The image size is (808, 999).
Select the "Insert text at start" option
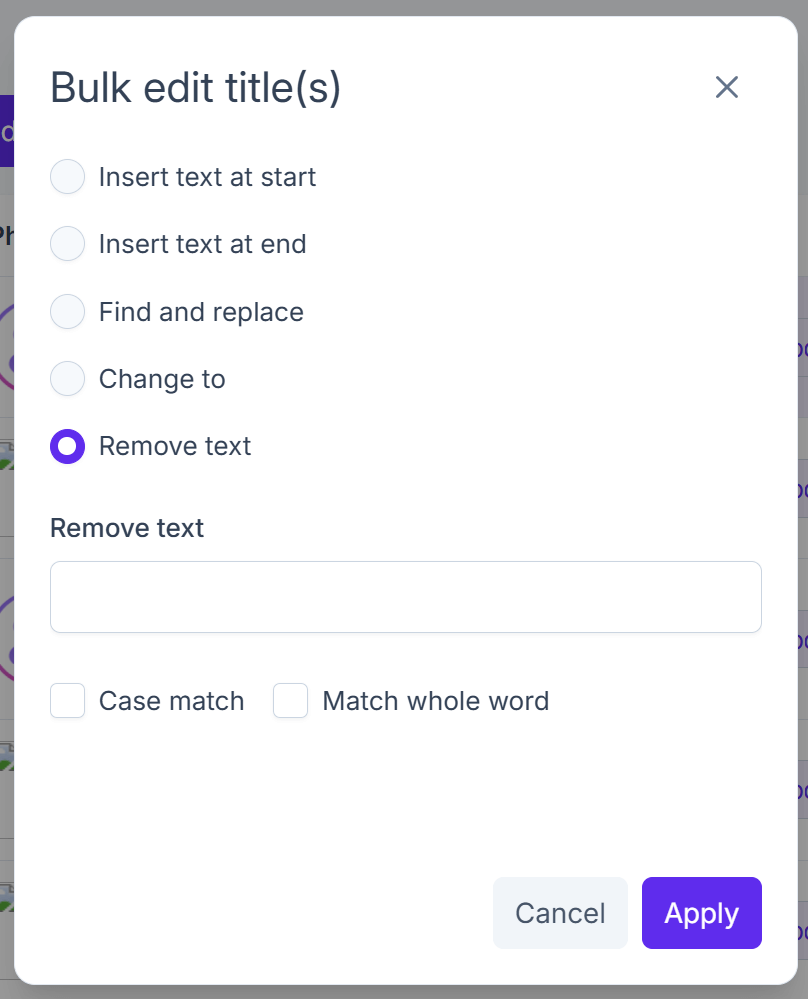[67, 176]
